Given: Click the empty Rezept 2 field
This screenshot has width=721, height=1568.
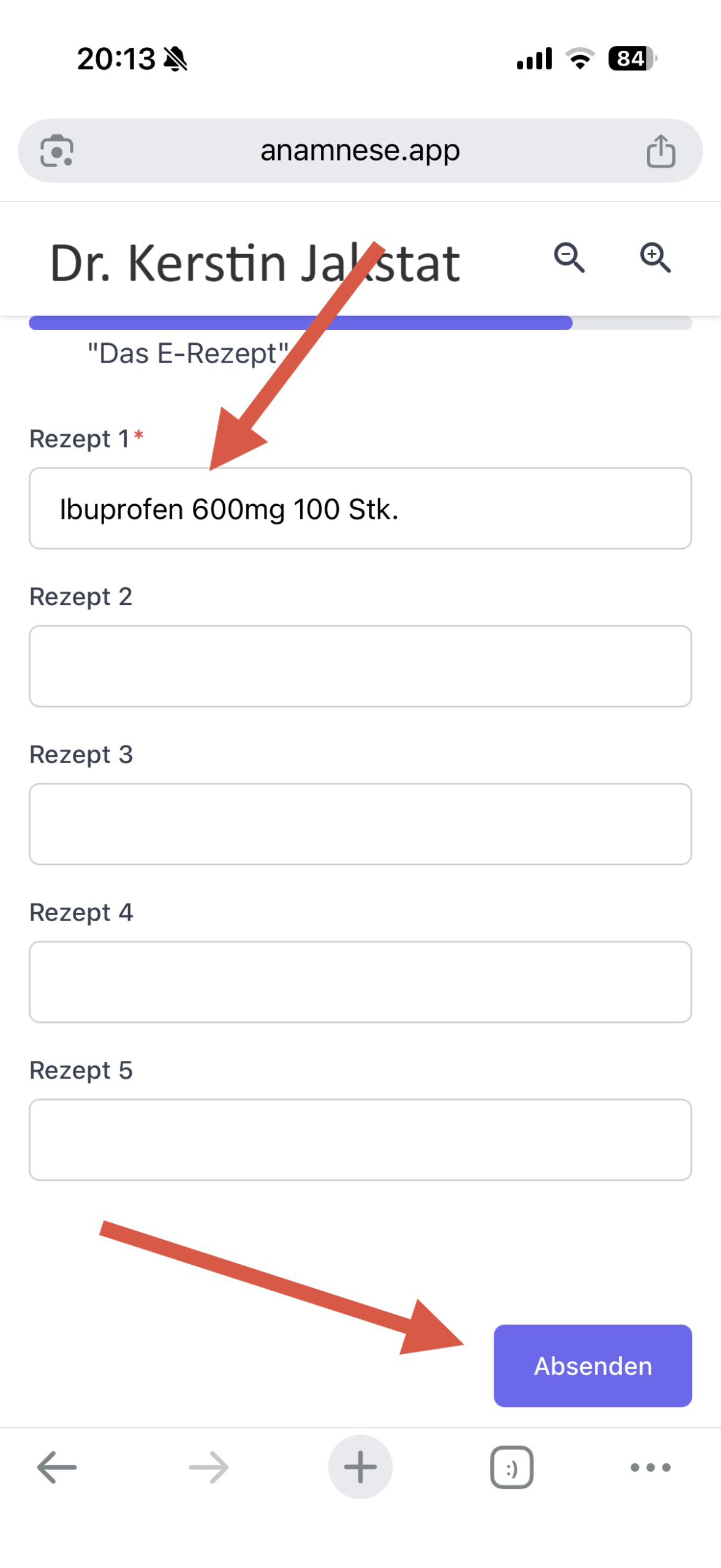Looking at the screenshot, I should pos(360,666).
